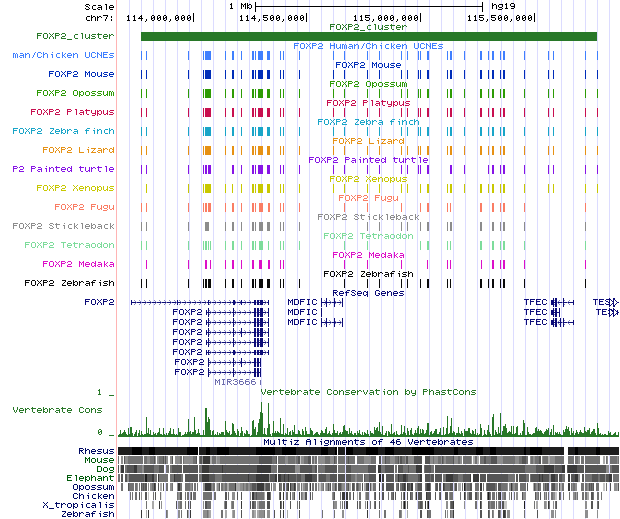
Task: Open the FOXP2 Zebra finch left track label
Action: 63,131
